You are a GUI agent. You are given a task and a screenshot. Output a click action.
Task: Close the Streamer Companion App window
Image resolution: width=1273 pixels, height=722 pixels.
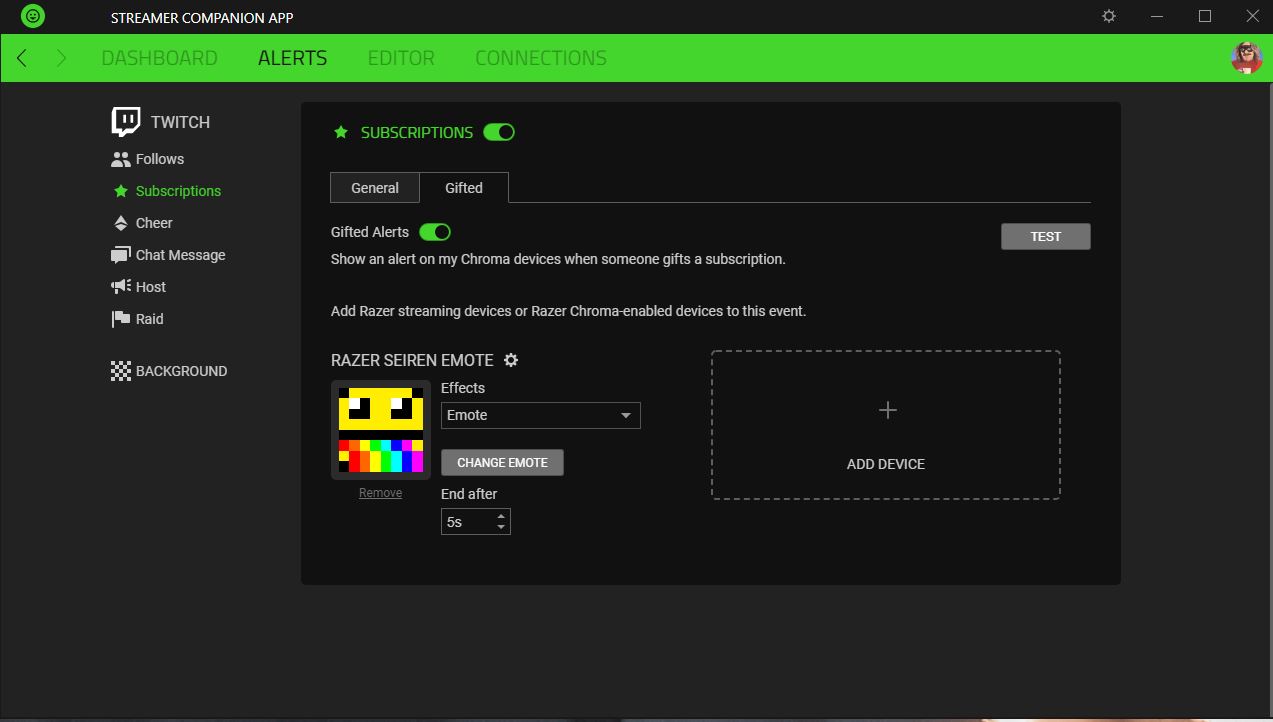pos(1252,17)
